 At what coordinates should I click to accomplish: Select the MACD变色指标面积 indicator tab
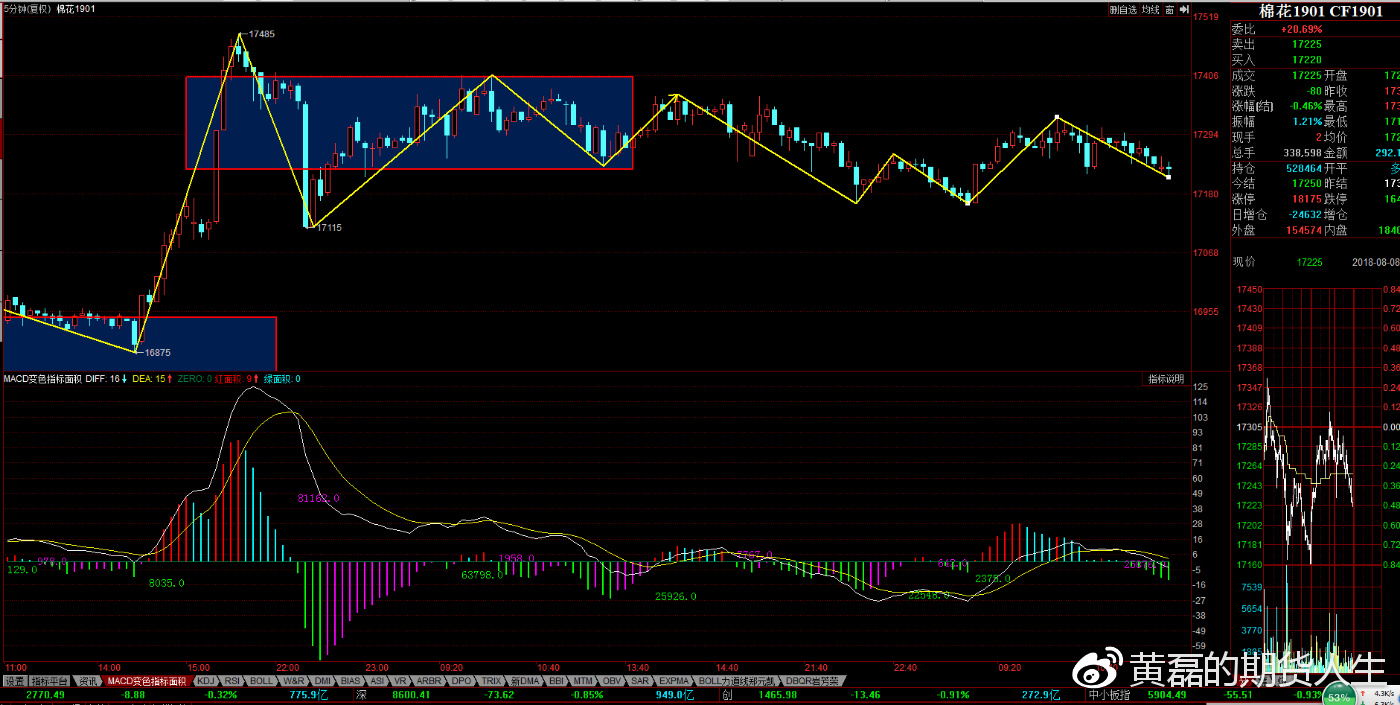(x=147, y=681)
